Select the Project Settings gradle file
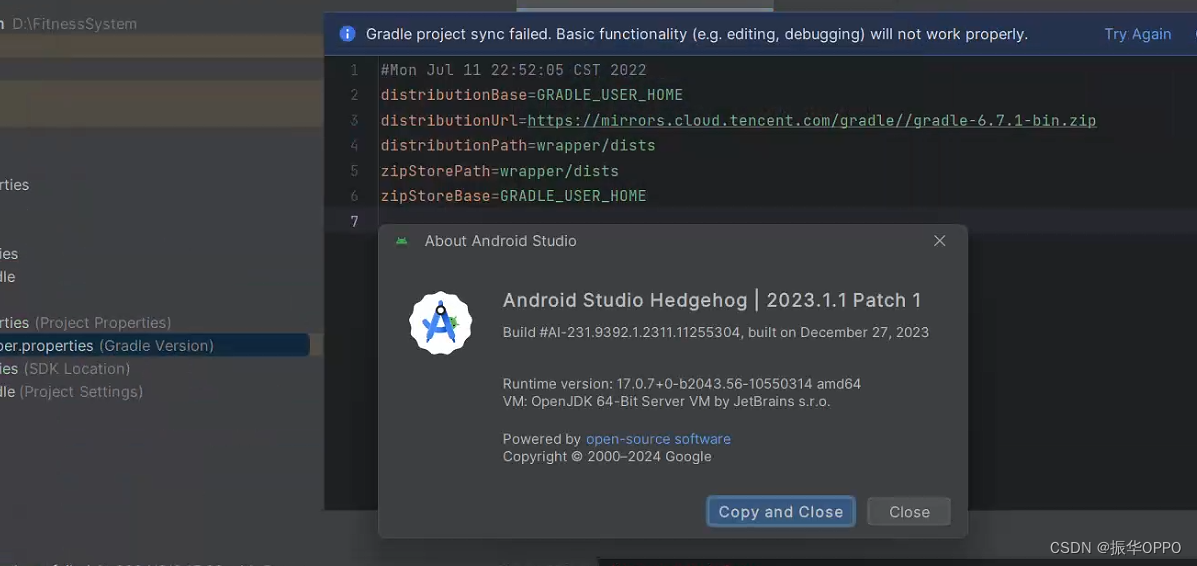 pos(72,392)
